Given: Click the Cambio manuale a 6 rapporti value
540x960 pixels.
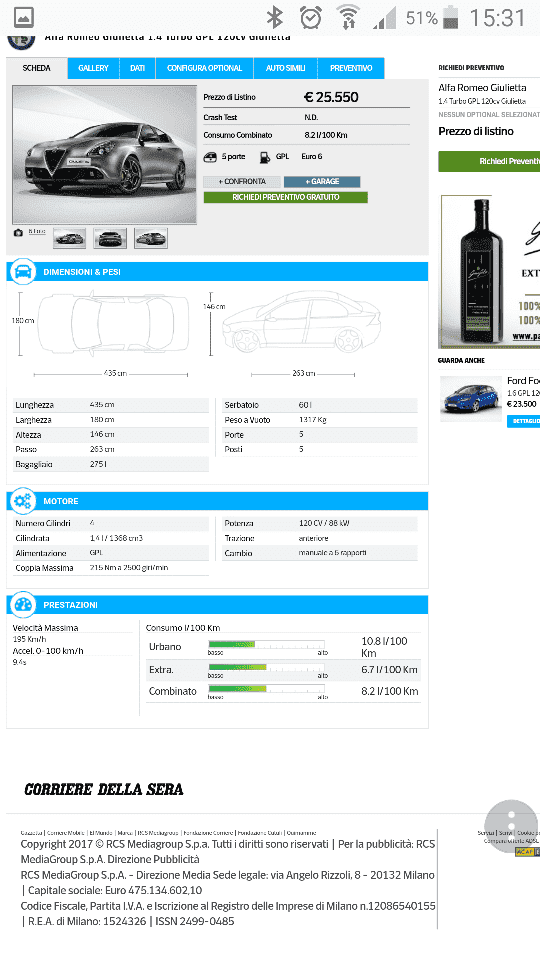Looking at the screenshot, I should [332, 553].
